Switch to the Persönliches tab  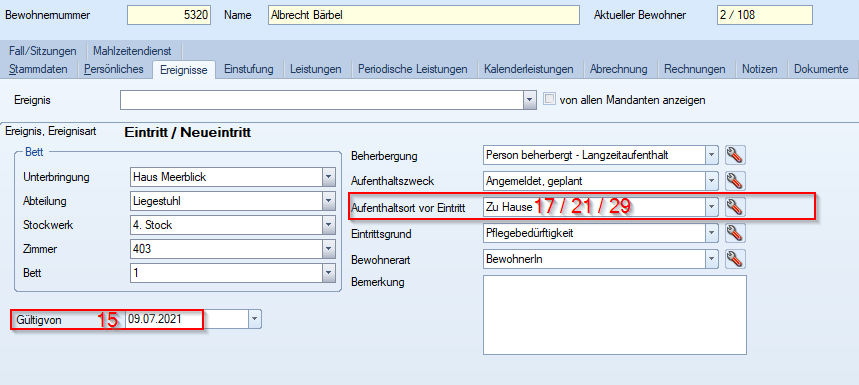click(114, 69)
